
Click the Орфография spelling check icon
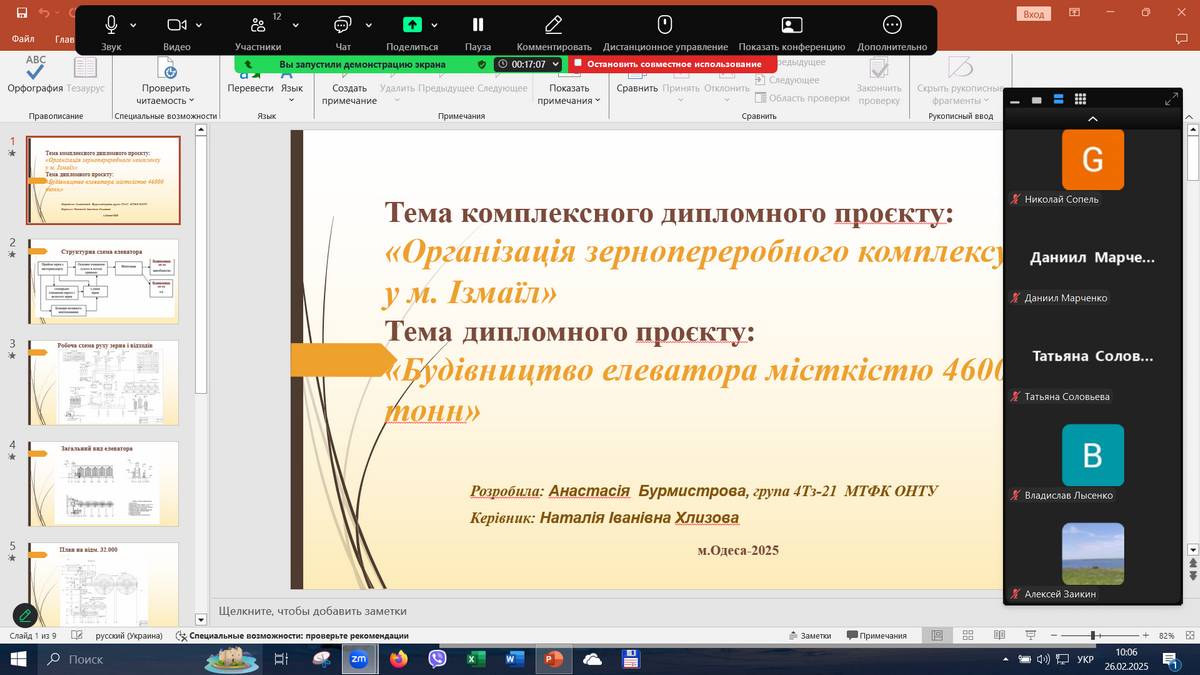(x=35, y=74)
